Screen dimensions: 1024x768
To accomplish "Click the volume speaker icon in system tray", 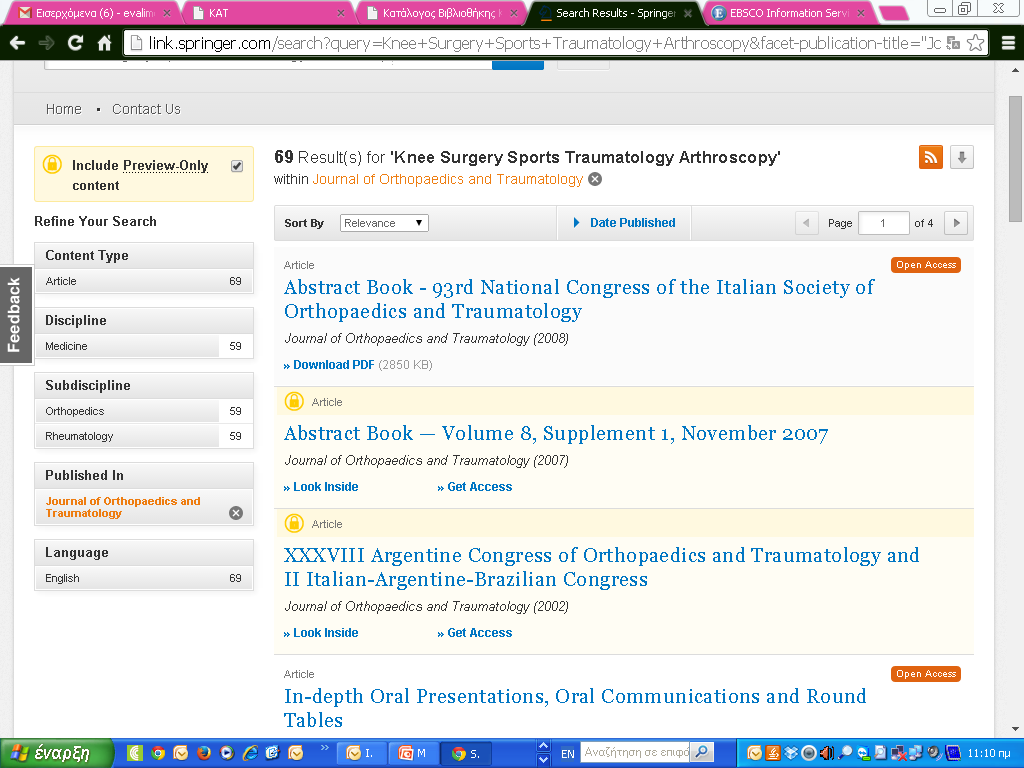I will pyautogui.click(x=827, y=753).
